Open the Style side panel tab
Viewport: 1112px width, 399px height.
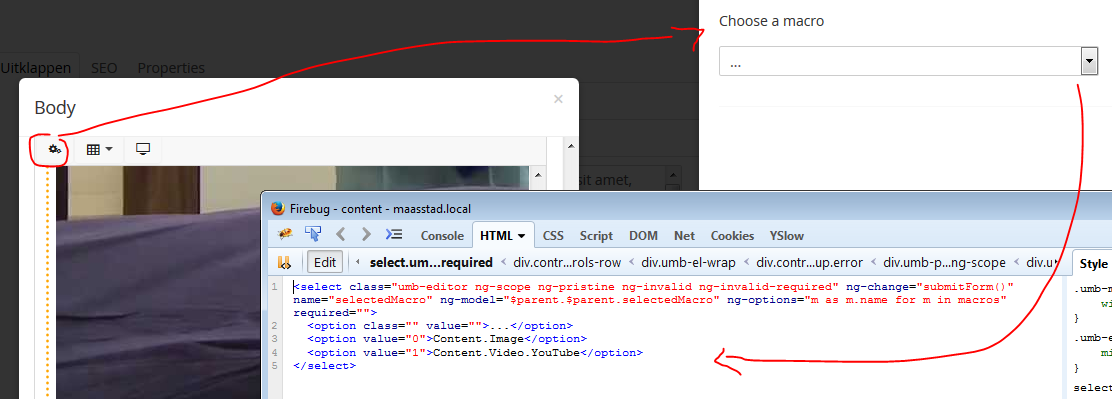click(x=1093, y=264)
